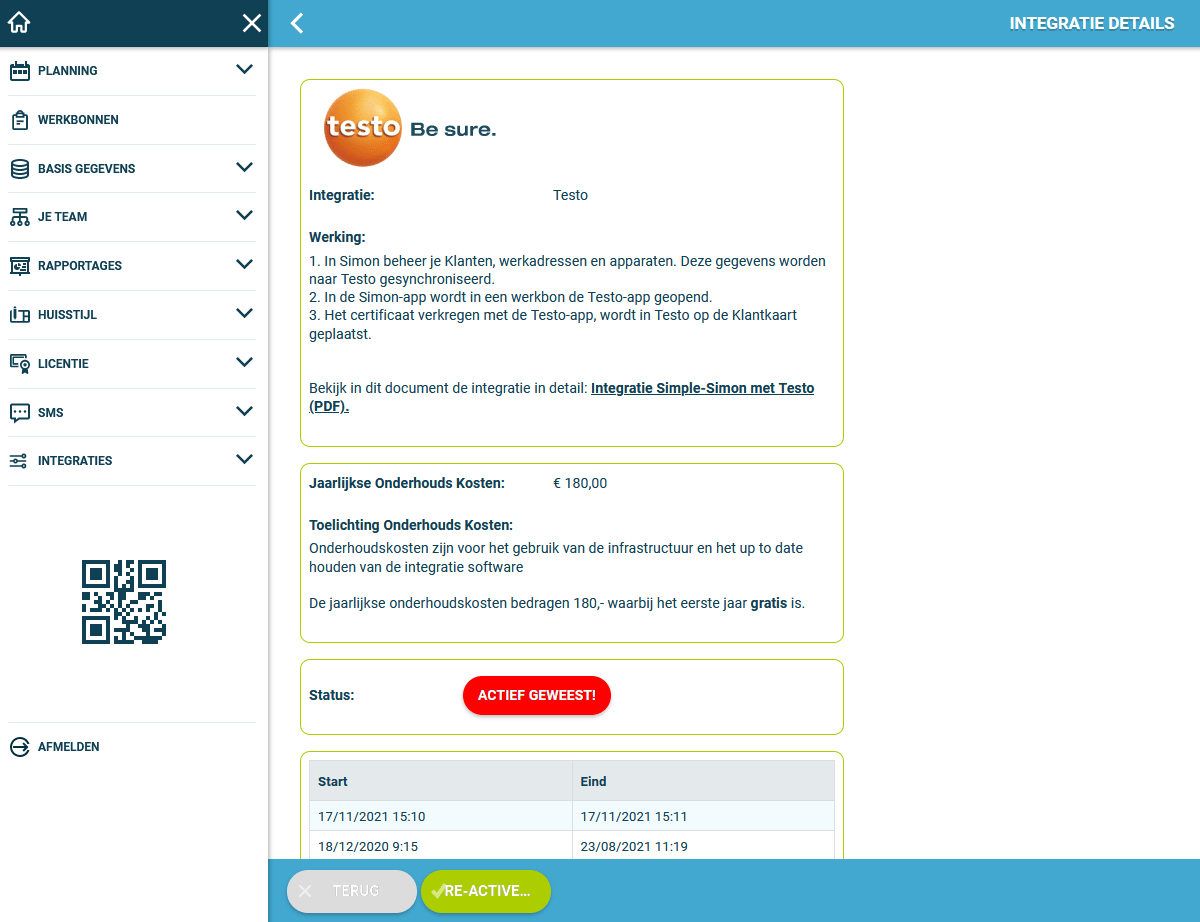Click the Toelichting Onderhouds Kosten heading
The height and width of the screenshot is (922, 1200).
coord(411,525)
